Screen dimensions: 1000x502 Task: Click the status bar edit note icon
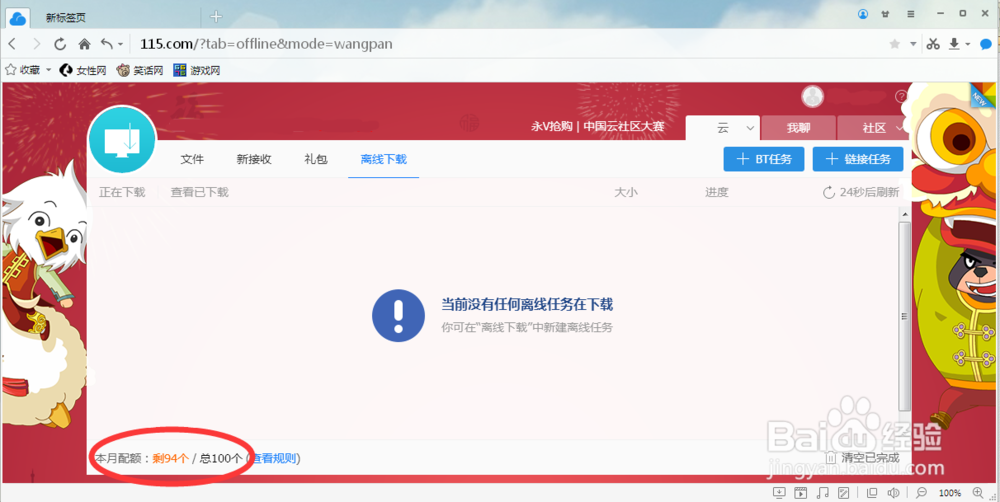[844, 492]
